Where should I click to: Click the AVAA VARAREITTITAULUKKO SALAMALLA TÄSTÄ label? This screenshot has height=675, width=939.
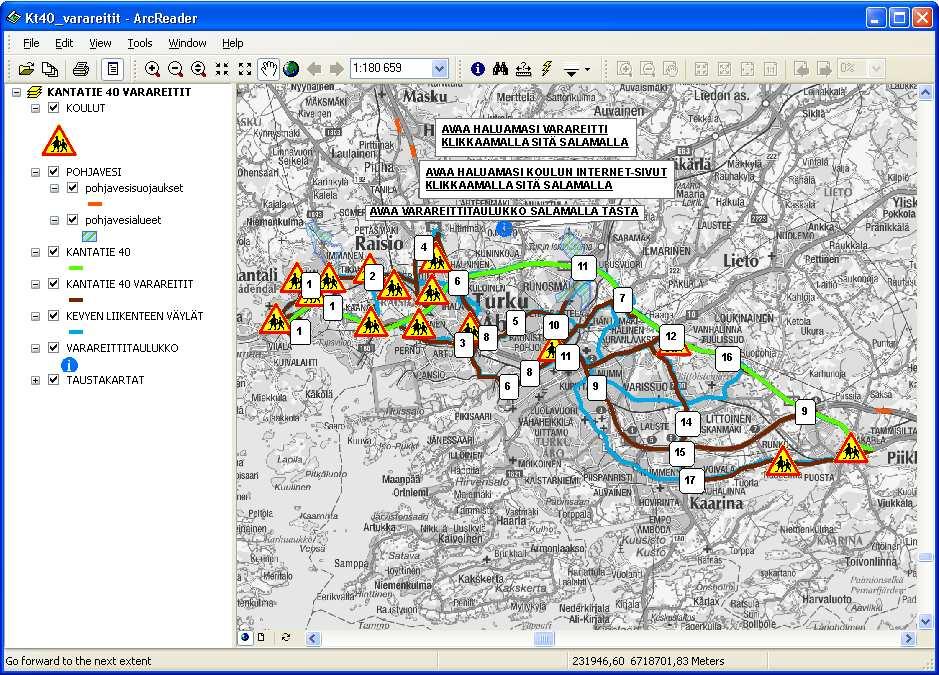click(x=504, y=211)
